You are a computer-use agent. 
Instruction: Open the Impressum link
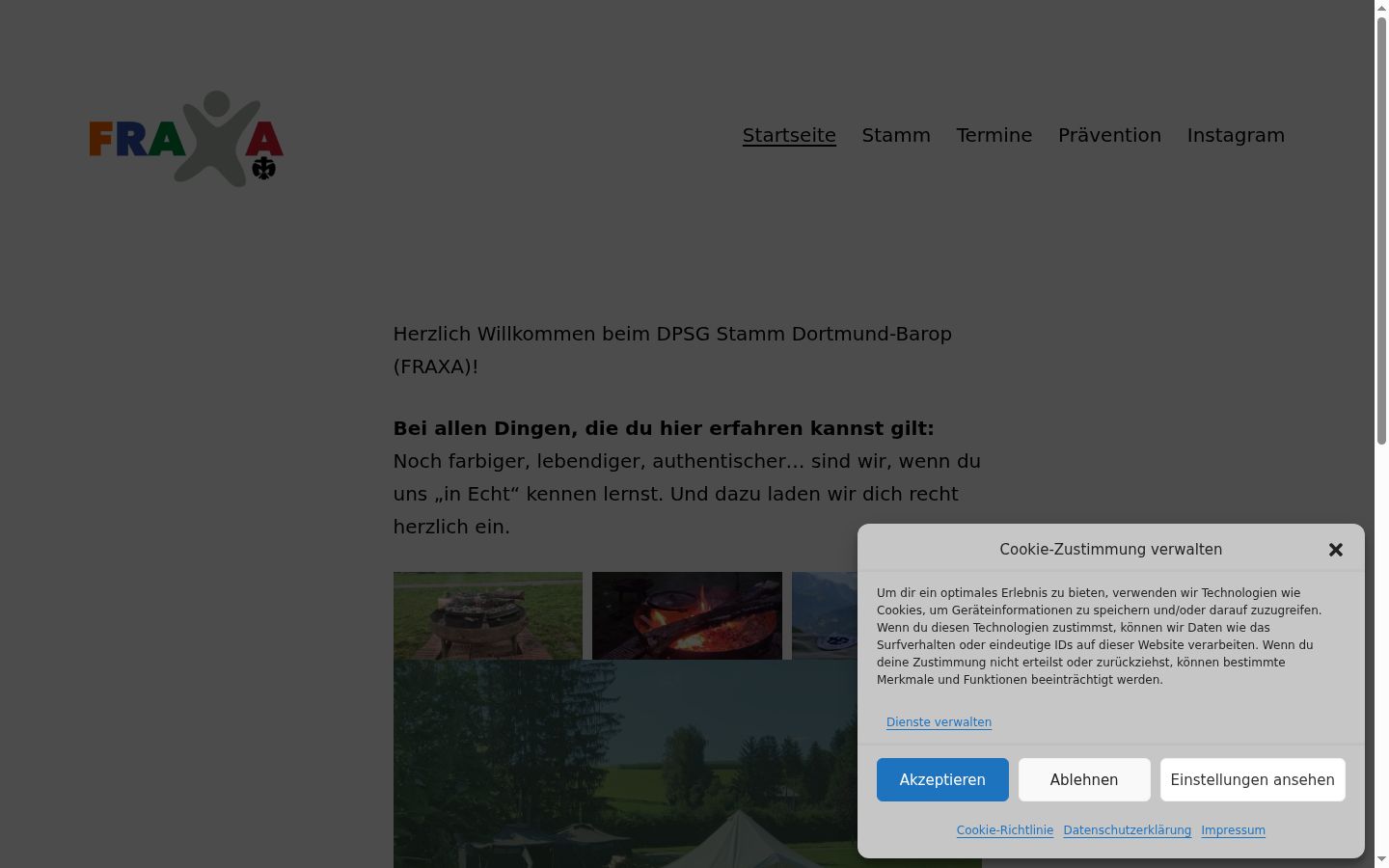1233,830
